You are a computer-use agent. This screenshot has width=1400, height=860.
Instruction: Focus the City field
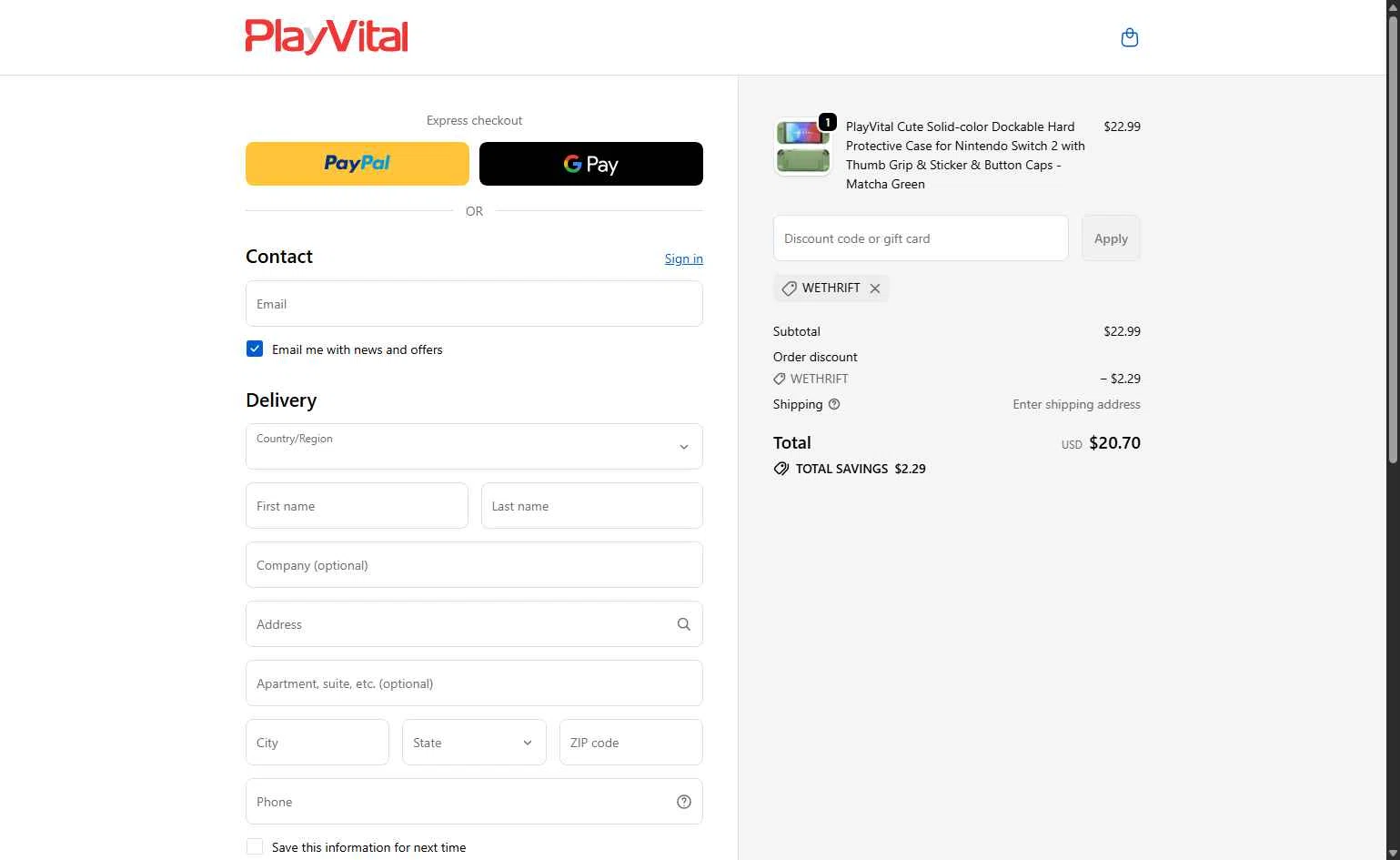(x=317, y=743)
